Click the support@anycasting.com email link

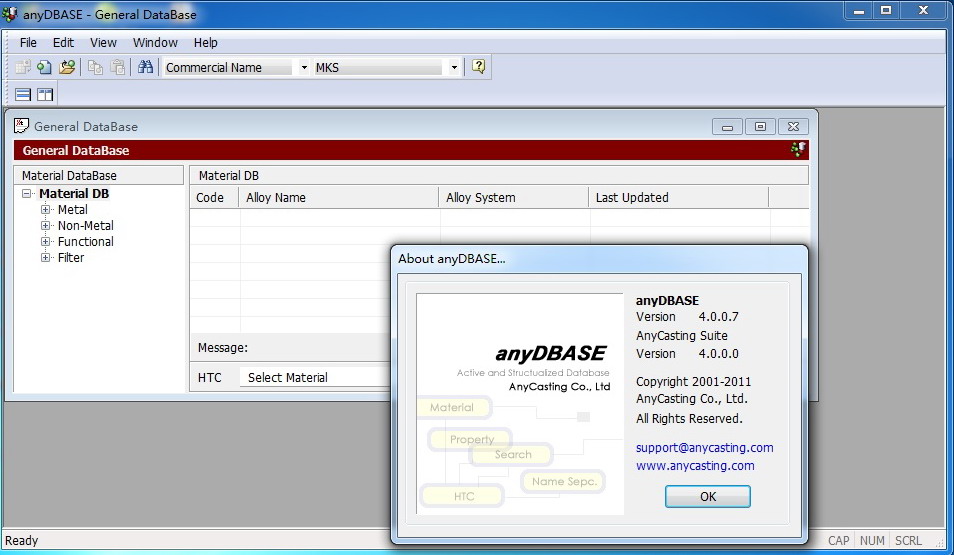(705, 447)
